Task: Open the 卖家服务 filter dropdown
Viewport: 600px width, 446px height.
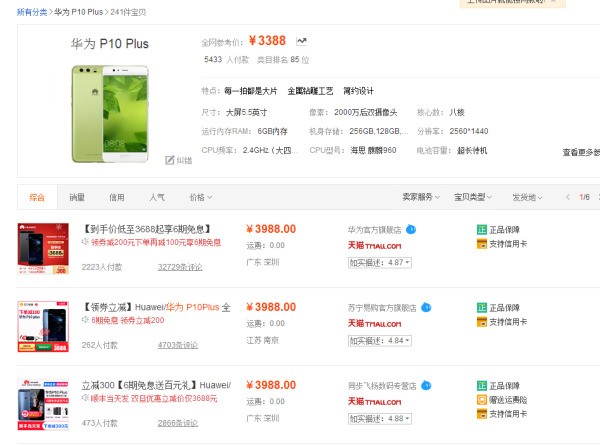Action: pos(421,197)
